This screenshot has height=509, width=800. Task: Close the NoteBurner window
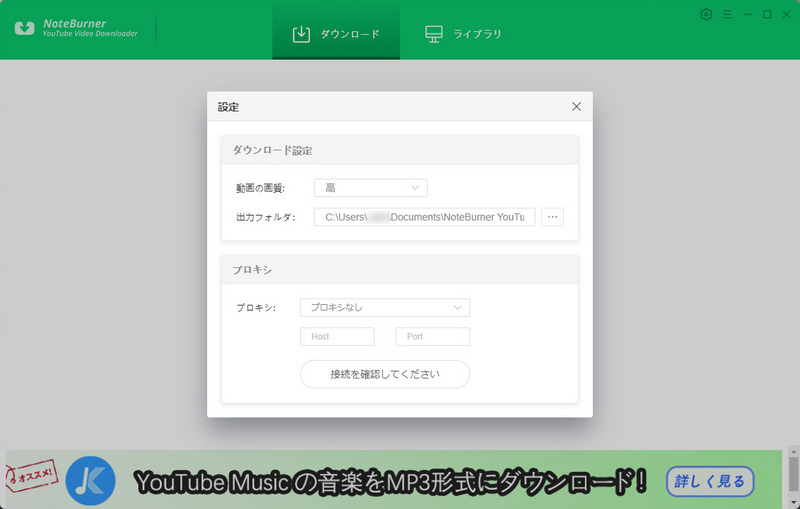pos(786,14)
